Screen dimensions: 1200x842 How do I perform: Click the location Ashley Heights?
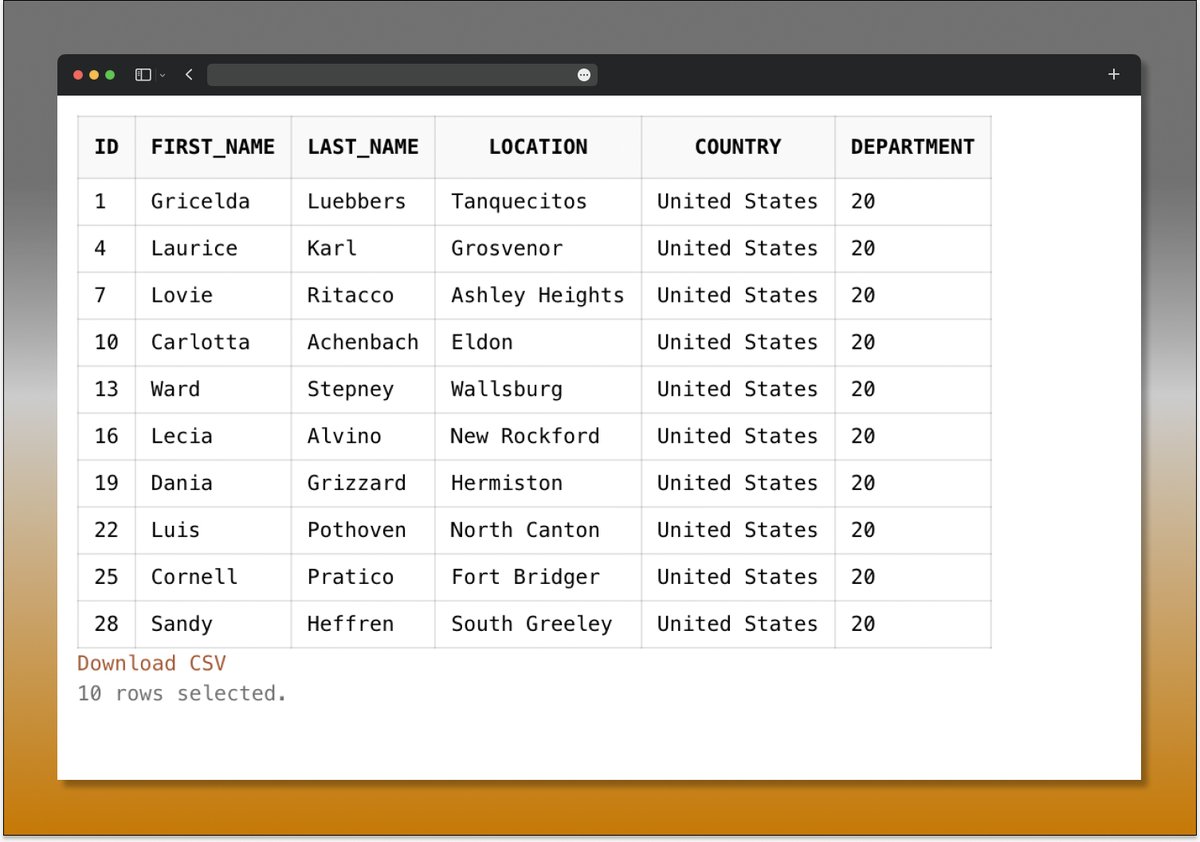[x=538, y=295]
